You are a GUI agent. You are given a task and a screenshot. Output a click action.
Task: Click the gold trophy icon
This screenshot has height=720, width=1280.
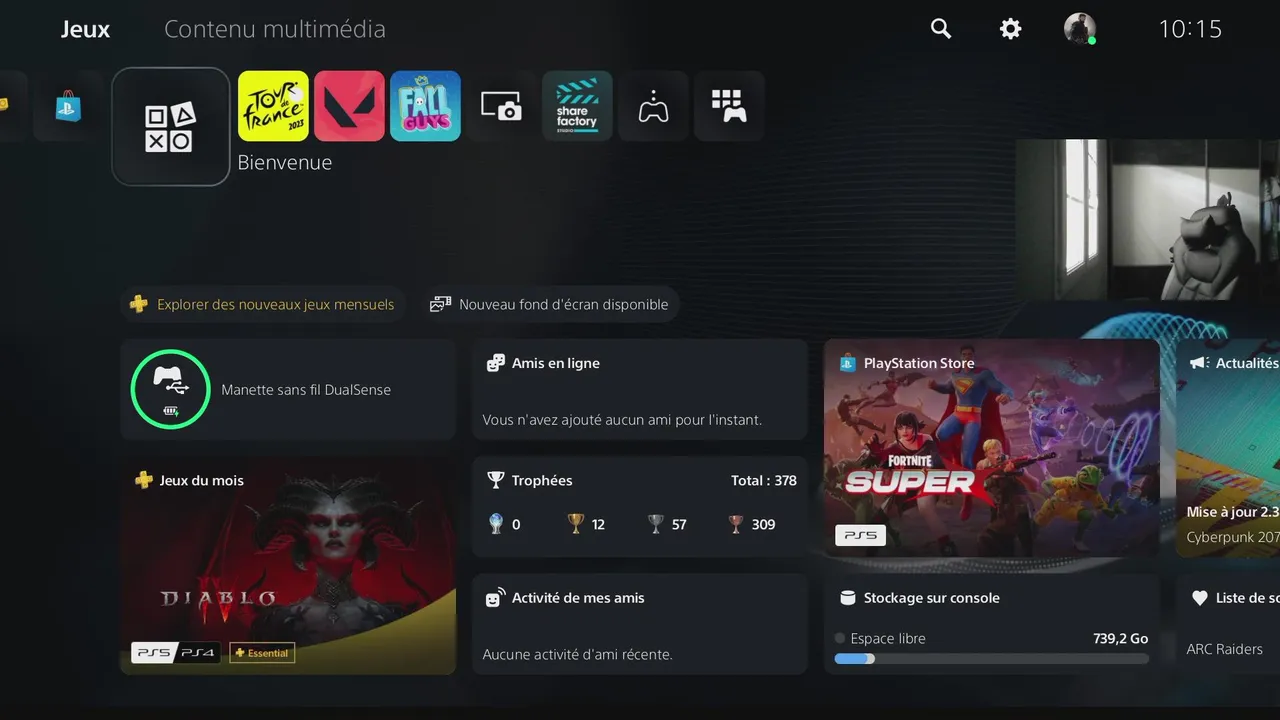[x=575, y=523]
